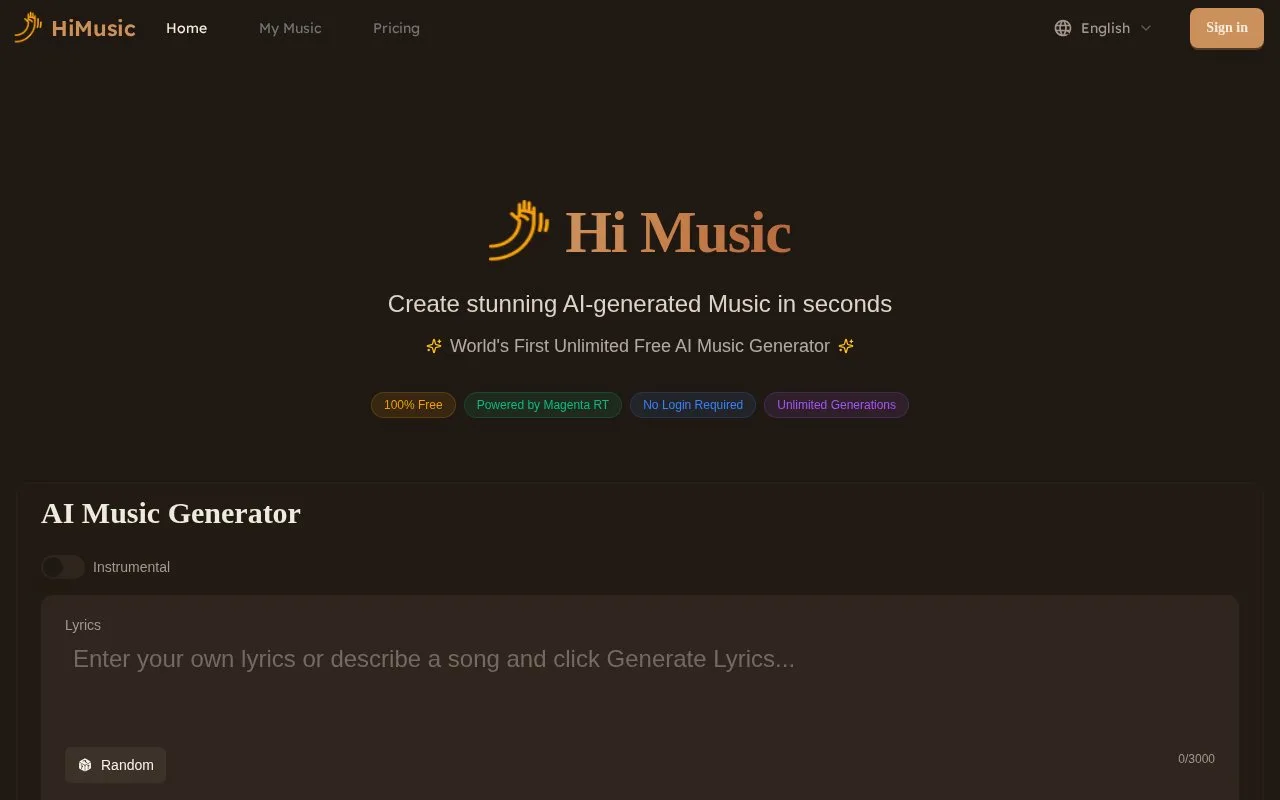
Task: Click the HiMusic brand name link
Action: point(93,28)
